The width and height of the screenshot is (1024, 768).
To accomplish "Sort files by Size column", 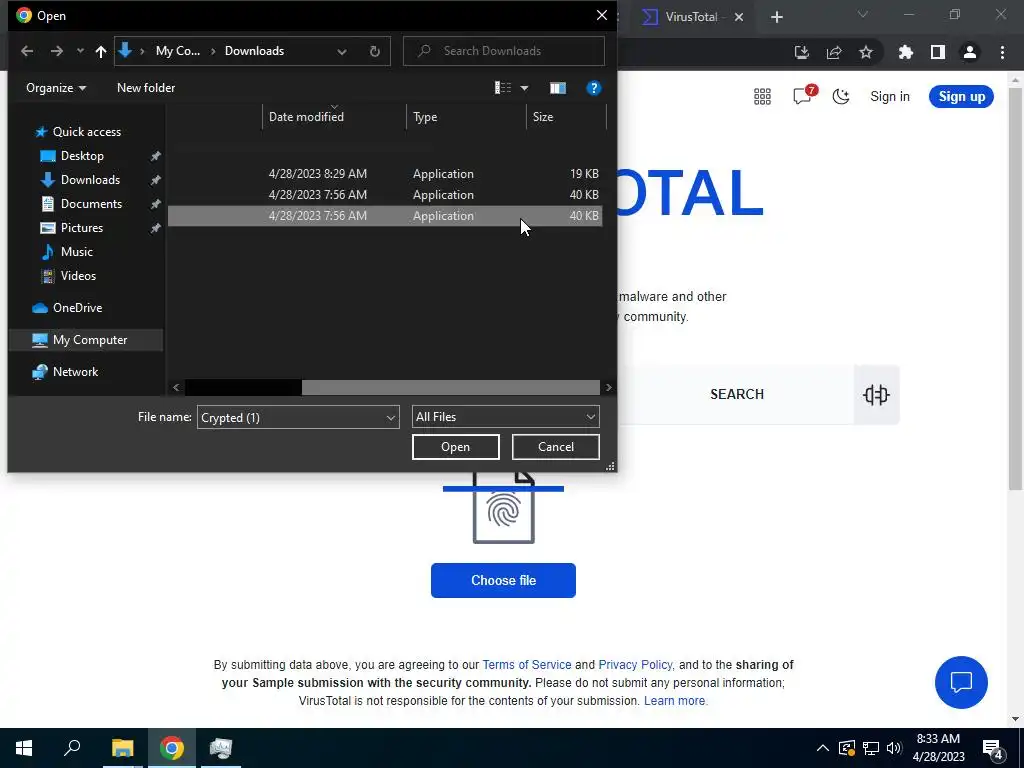I will pos(566,117).
